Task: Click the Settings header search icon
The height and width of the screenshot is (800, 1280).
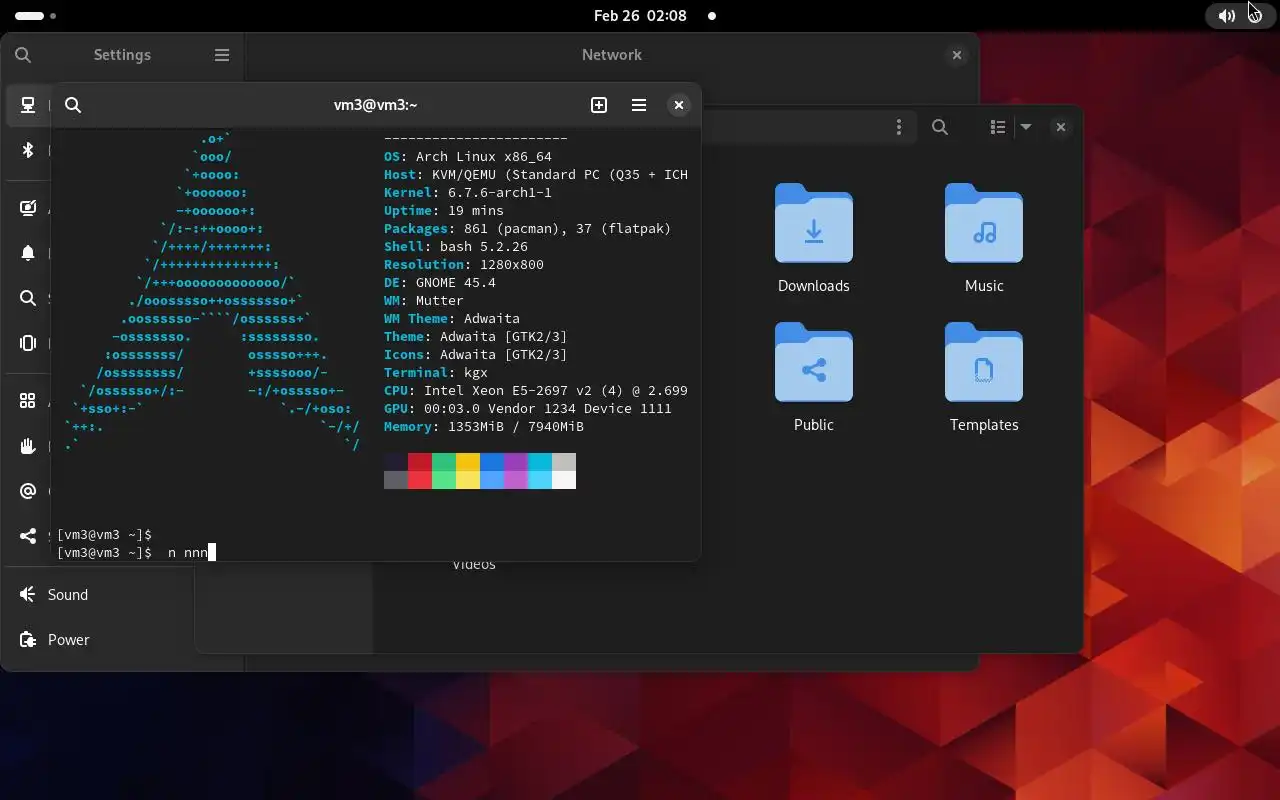Action: [23, 55]
